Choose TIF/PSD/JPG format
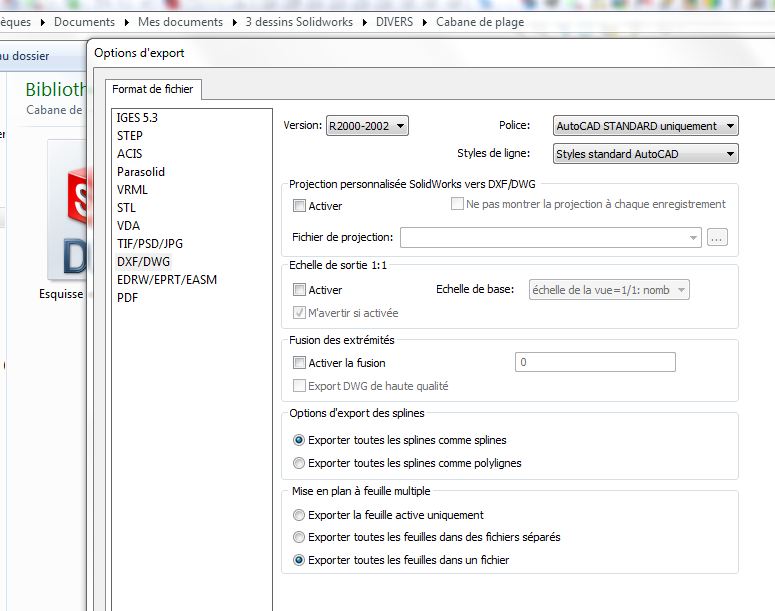This screenshot has height=611, width=775. coord(150,244)
